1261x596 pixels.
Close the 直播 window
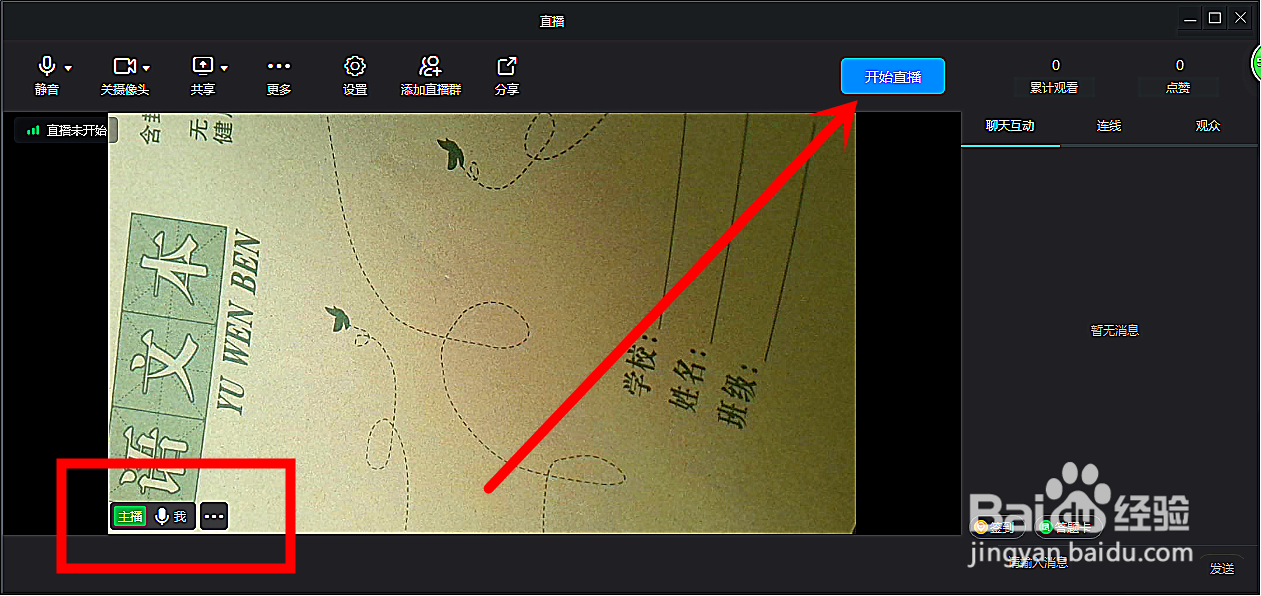(x=1240, y=18)
